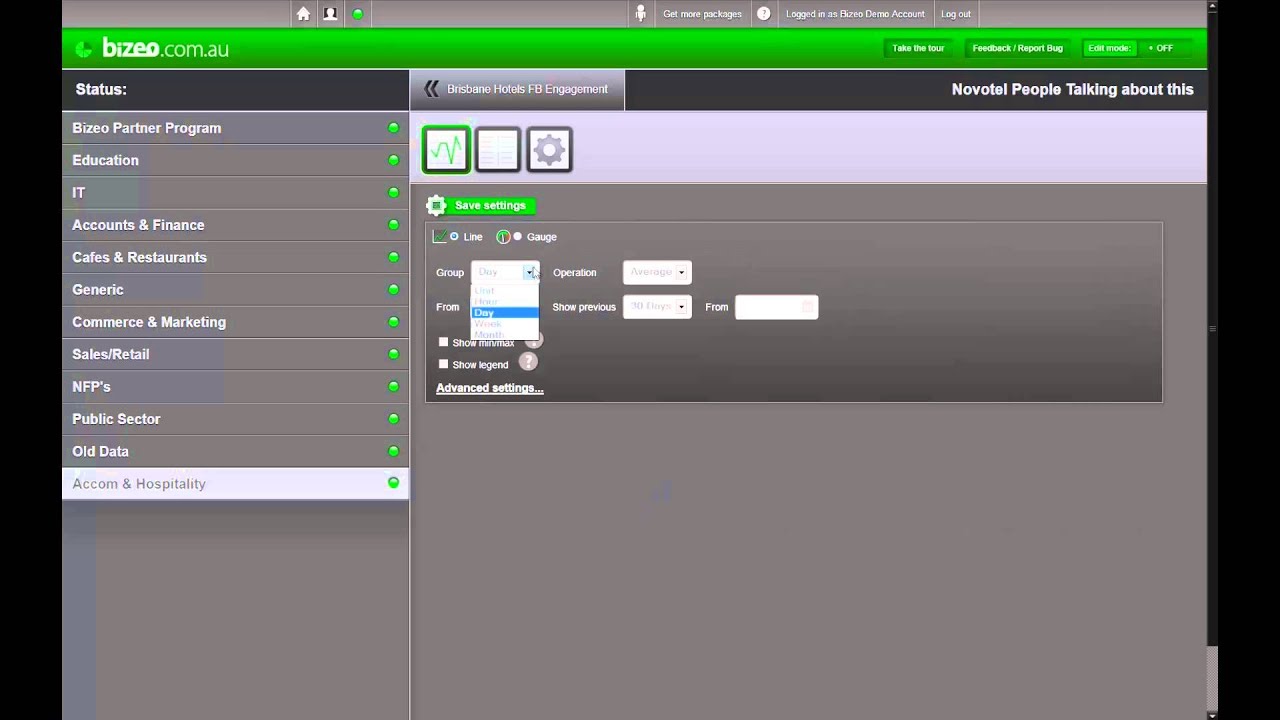Viewport: 1280px width, 720px height.
Task: Enable the Show min/max checkbox
Action: pyautogui.click(x=444, y=342)
